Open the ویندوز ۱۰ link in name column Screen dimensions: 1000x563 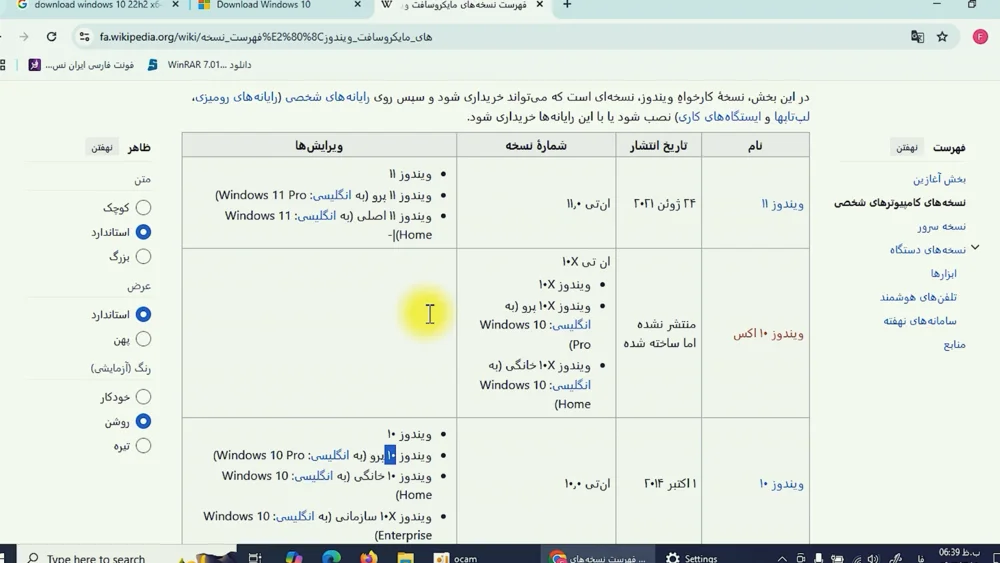point(781,484)
